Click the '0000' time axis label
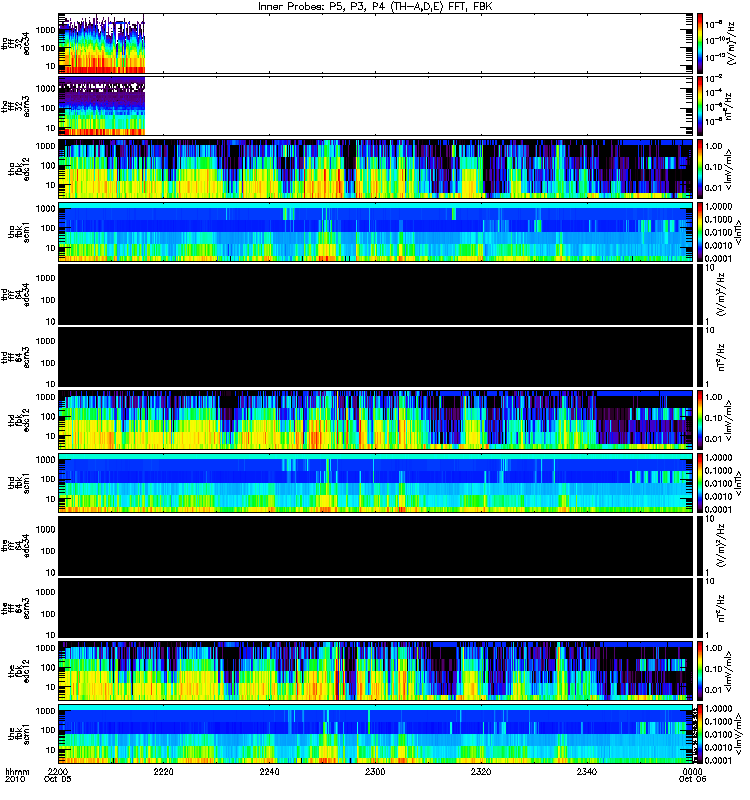This screenshot has height=800, width=750. [x=692, y=771]
